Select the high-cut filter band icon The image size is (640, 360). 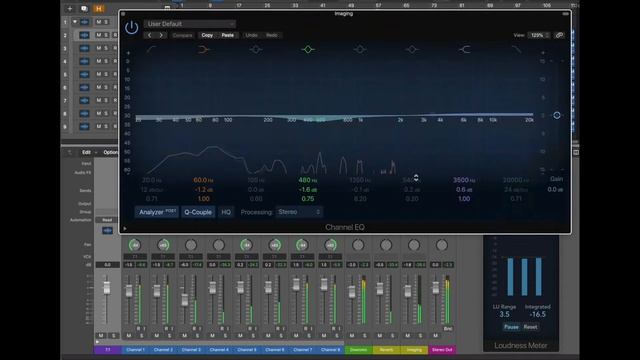(x=516, y=49)
